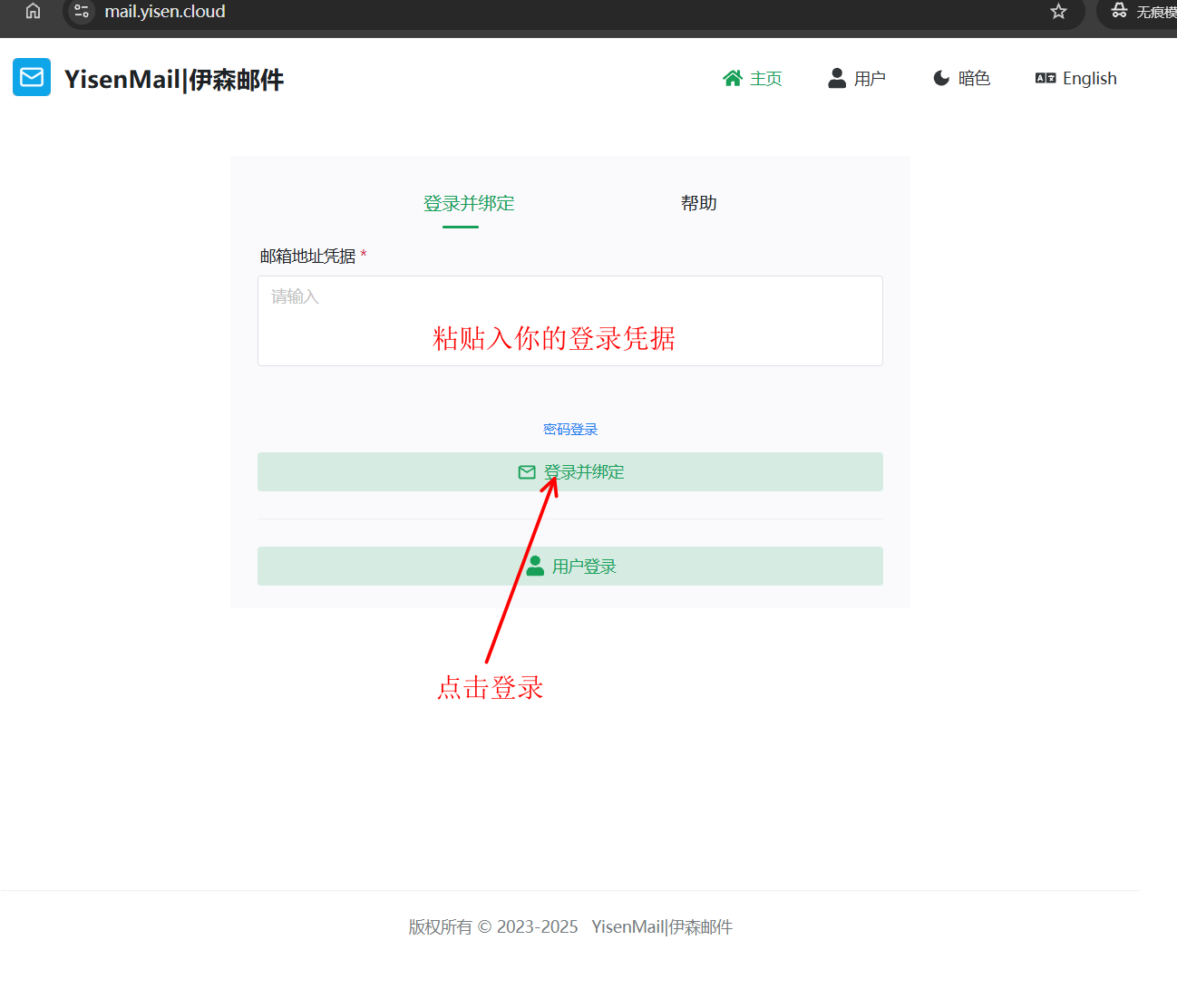Open the incognito profile menu
The image size is (1177, 1008).
[1119, 12]
